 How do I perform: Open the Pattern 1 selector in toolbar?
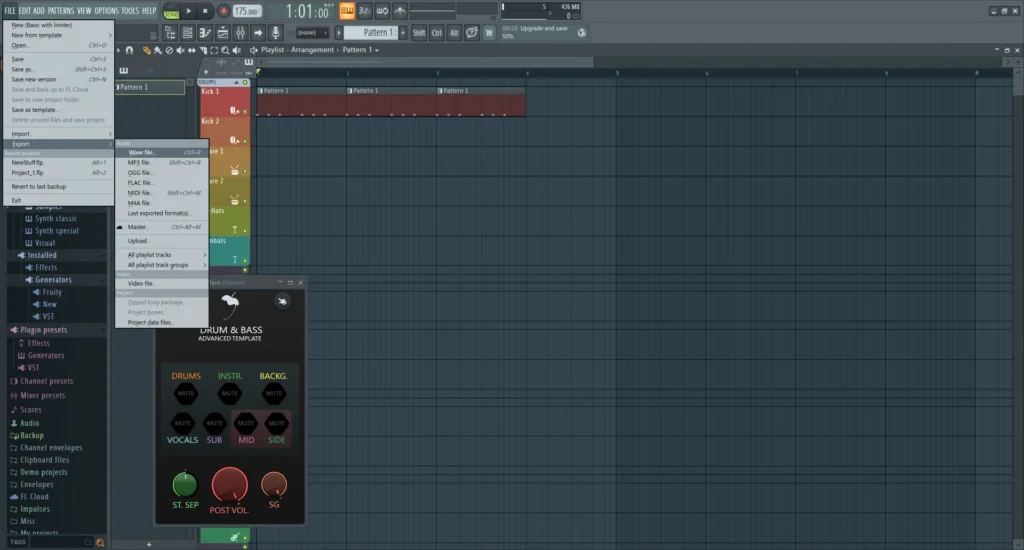(371, 33)
